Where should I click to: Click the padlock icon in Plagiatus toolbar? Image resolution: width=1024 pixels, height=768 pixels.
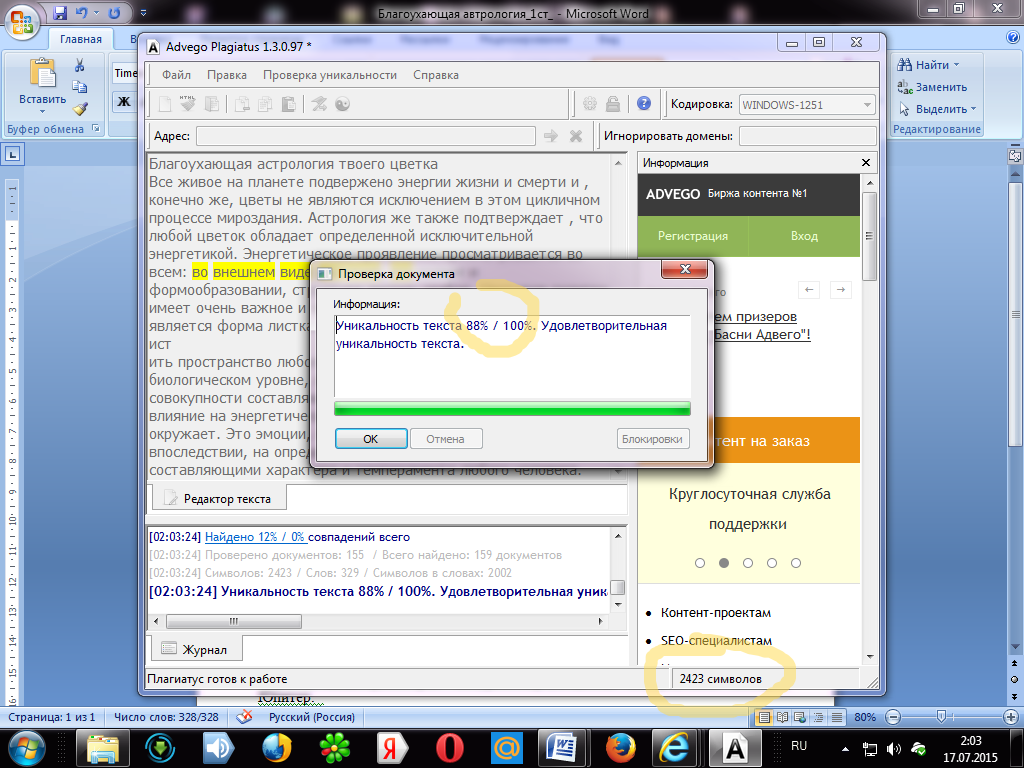(x=613, y=104)
